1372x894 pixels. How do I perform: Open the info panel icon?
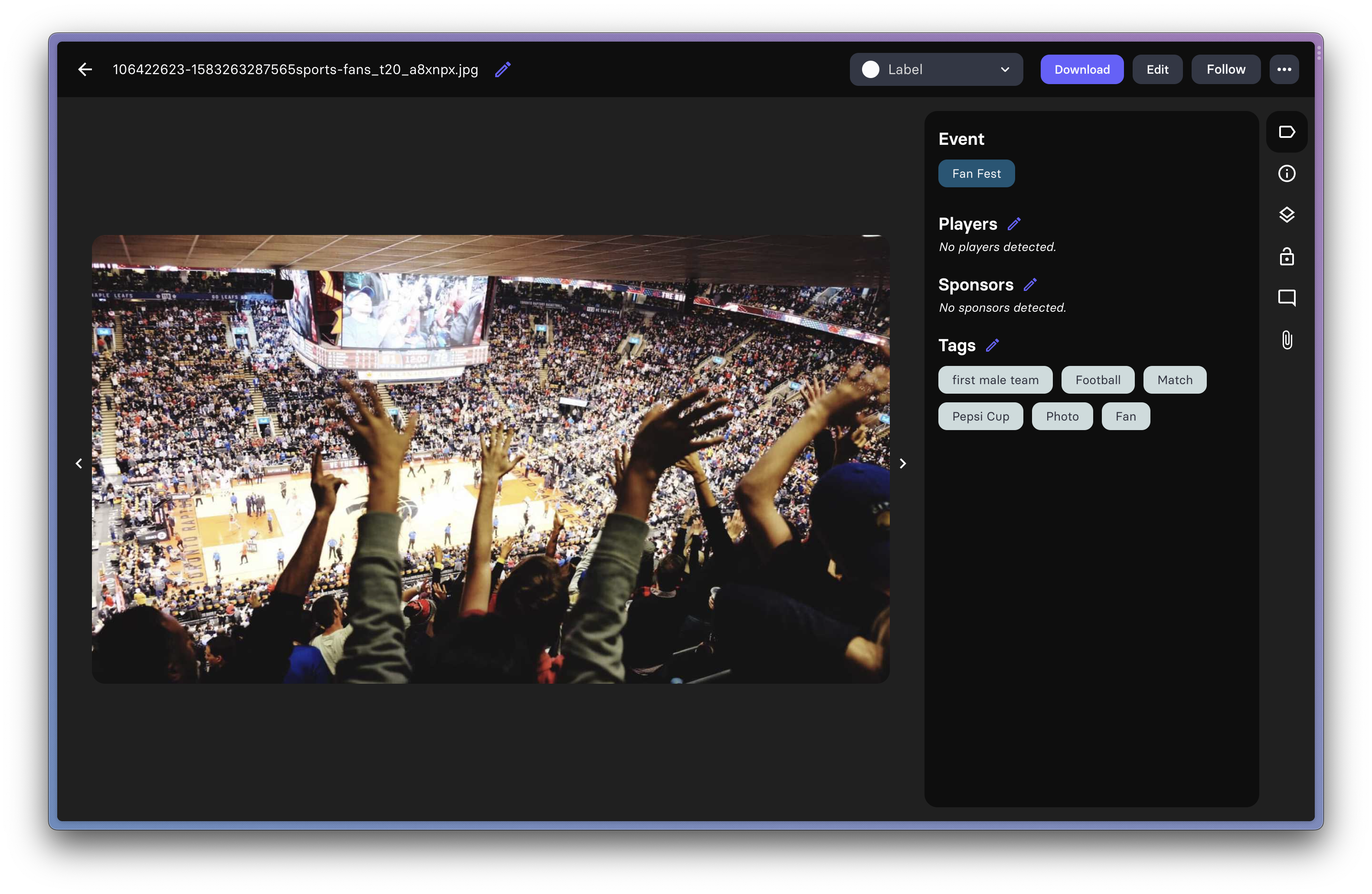click(x=1286, y=173)
